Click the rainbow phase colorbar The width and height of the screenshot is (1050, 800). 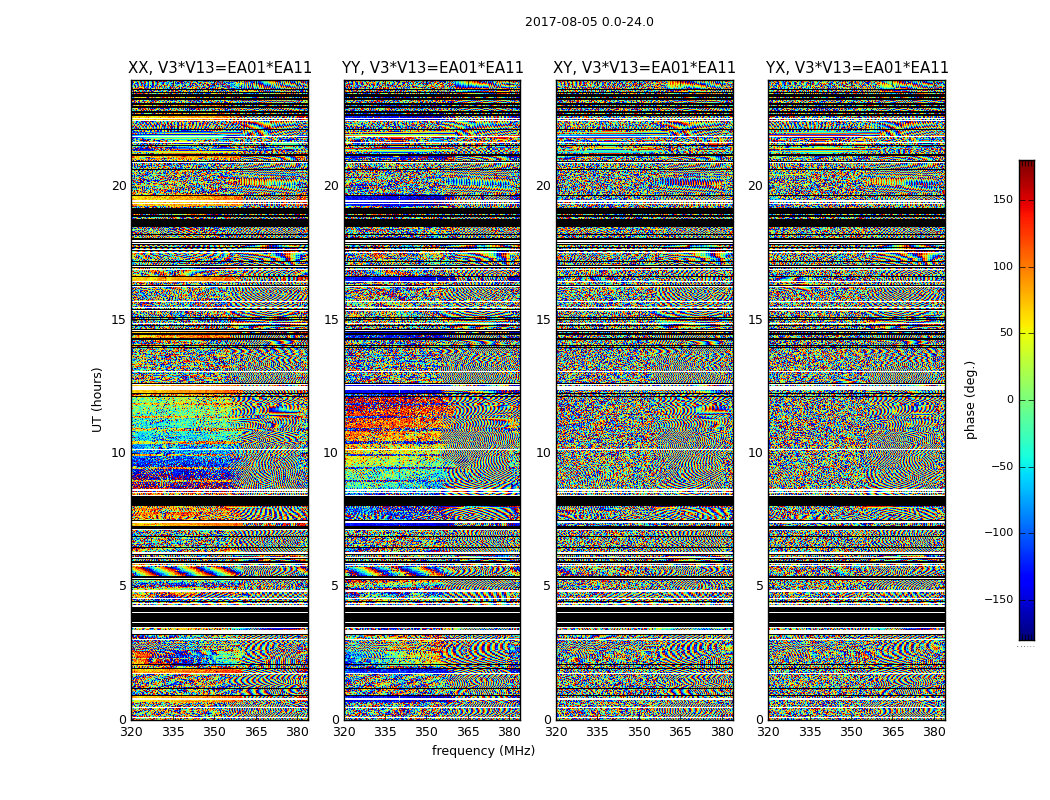tap(1027, 400)
